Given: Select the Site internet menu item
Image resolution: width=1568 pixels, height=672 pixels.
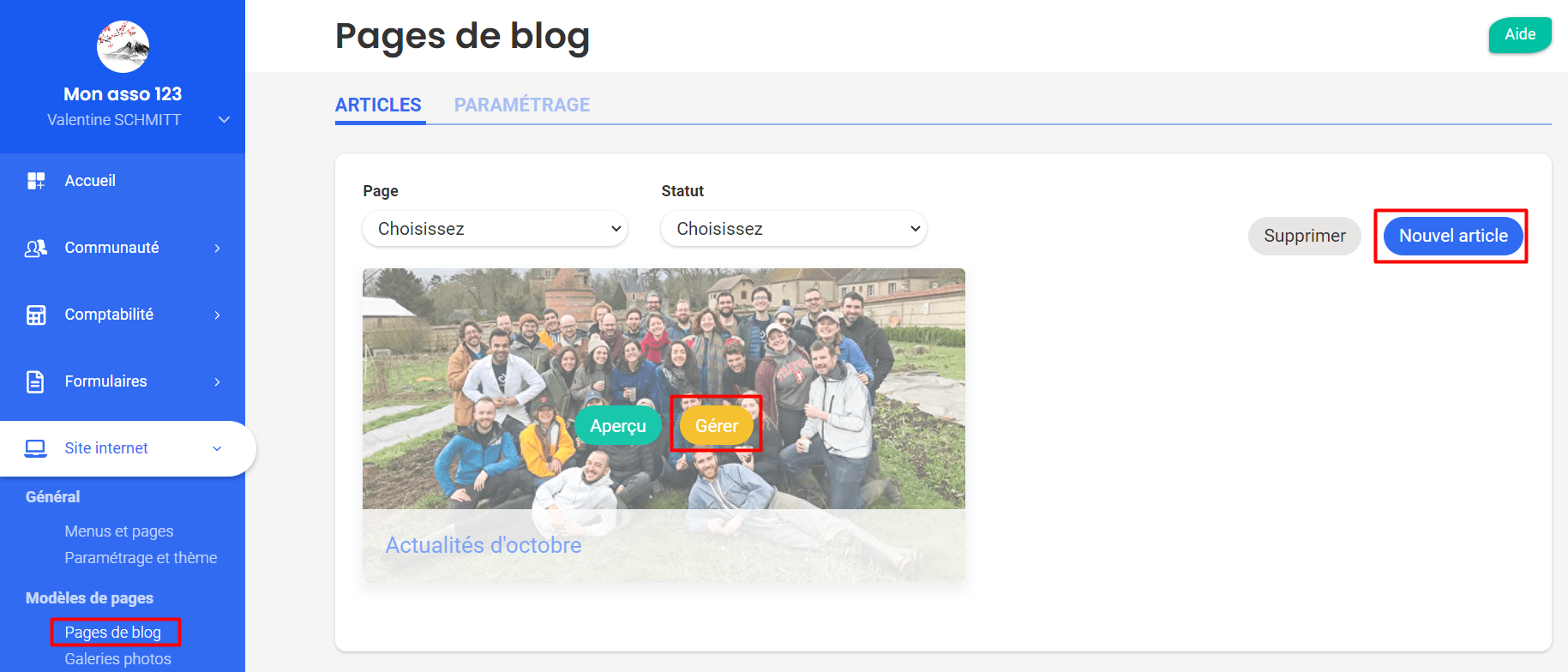Looking at the screenshot, I should 127,448.
